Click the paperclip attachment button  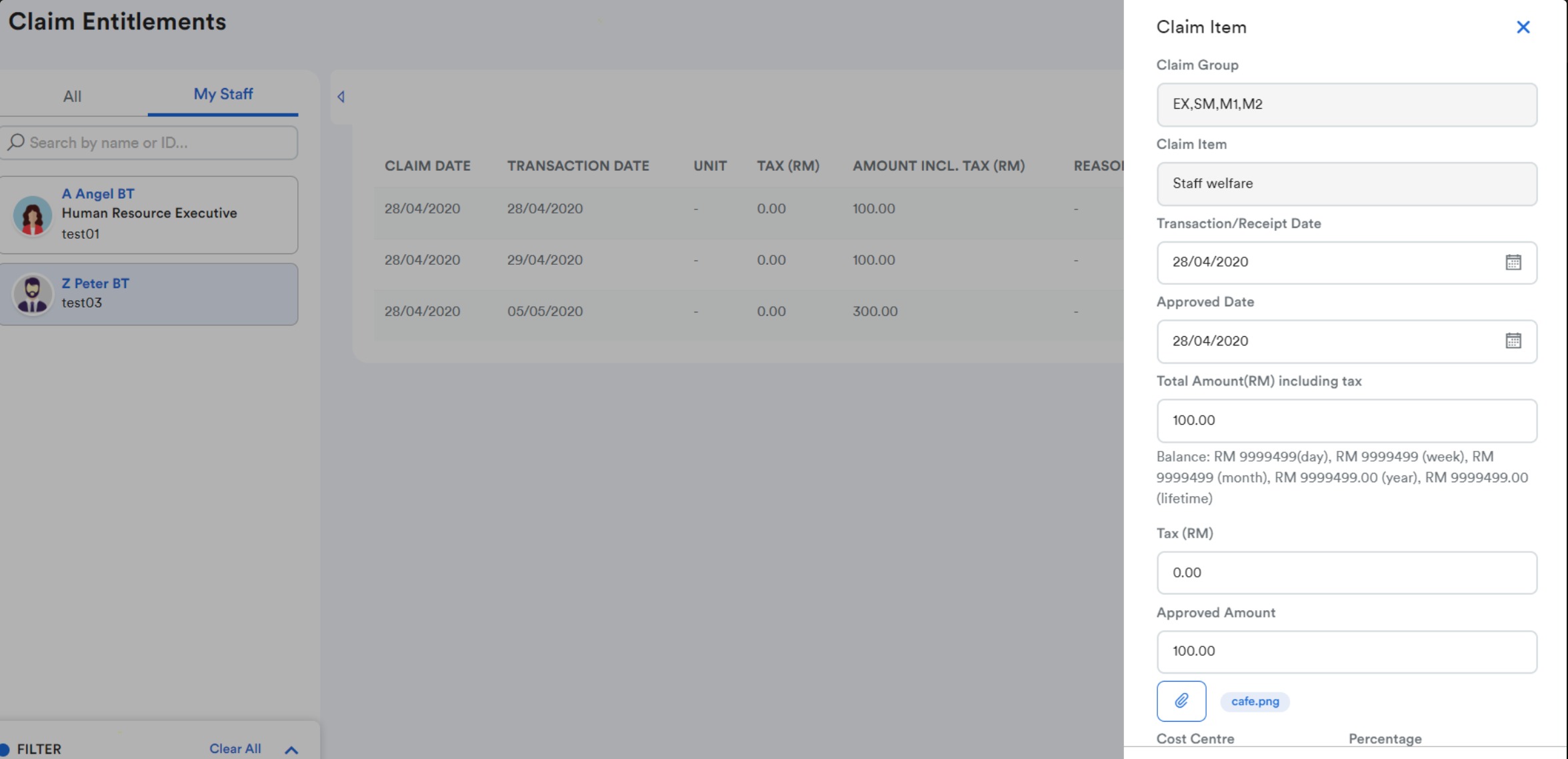tap(1181, 701)
